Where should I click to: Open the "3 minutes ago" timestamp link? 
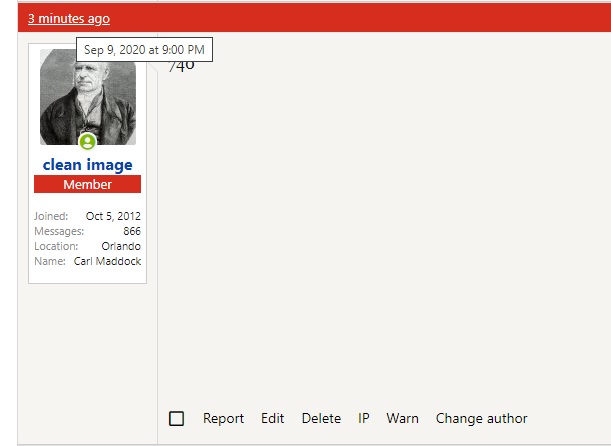coord(69,19)
